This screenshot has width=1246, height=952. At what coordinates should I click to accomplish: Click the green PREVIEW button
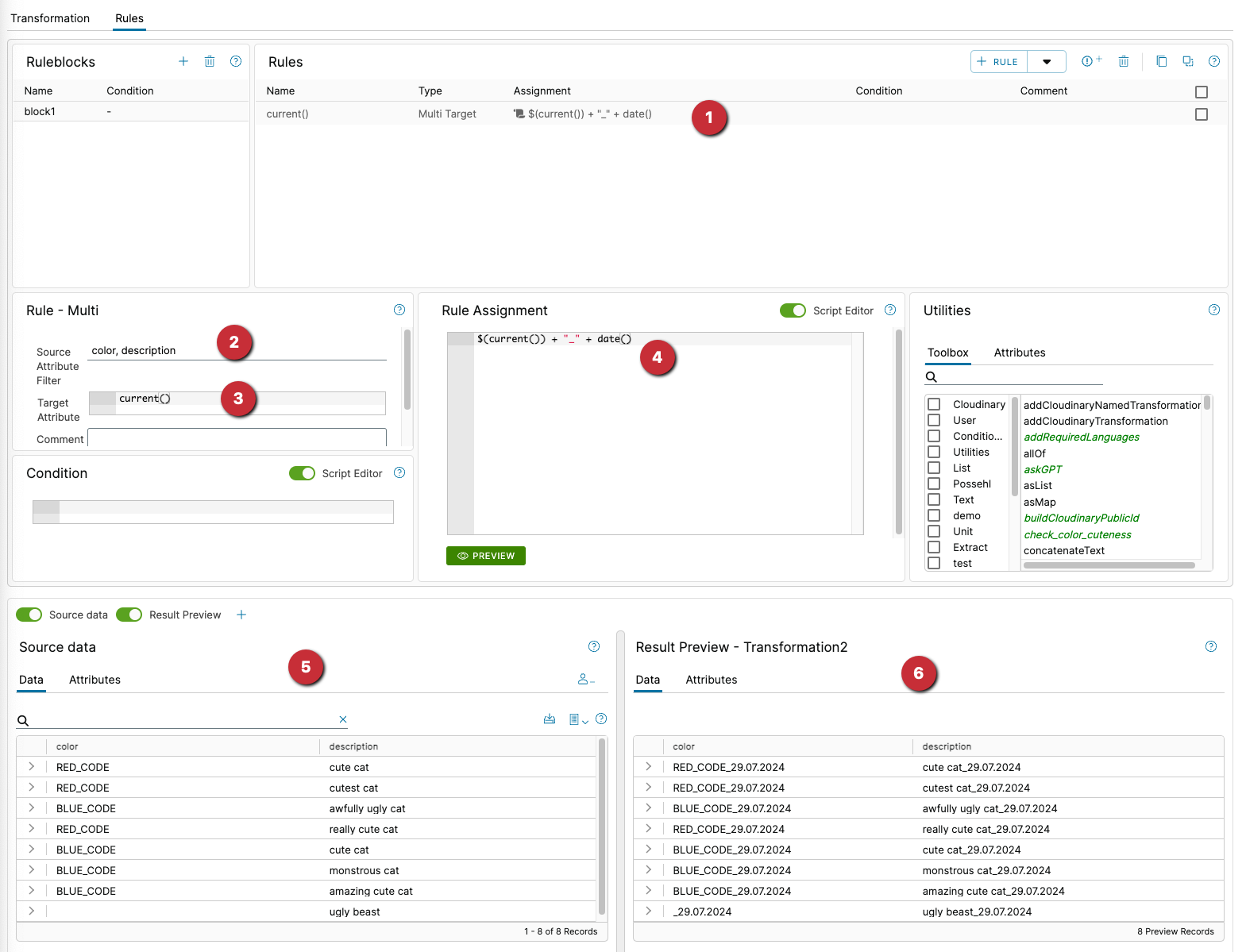486,556
